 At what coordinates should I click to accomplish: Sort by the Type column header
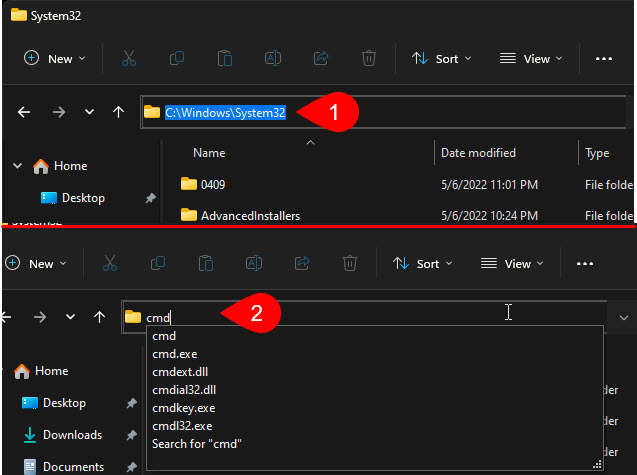coord(597,153)
